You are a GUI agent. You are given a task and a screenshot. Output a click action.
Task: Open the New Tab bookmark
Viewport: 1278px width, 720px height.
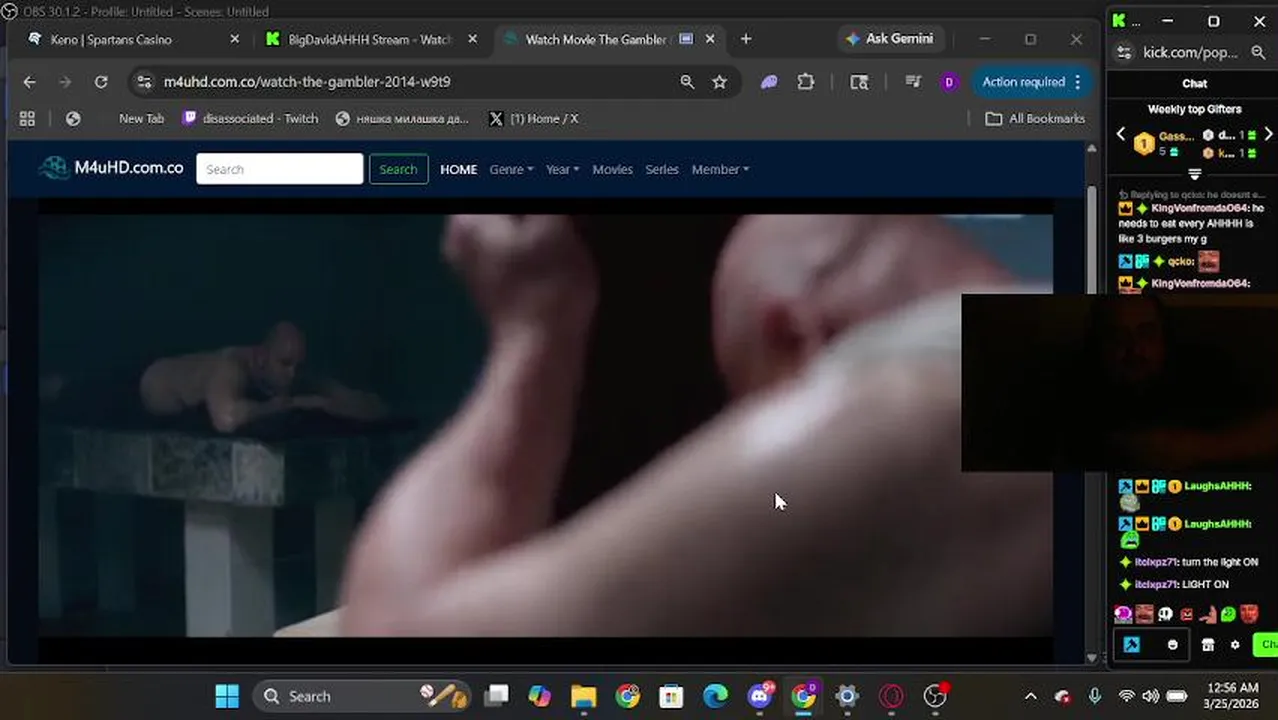point(141,118)
